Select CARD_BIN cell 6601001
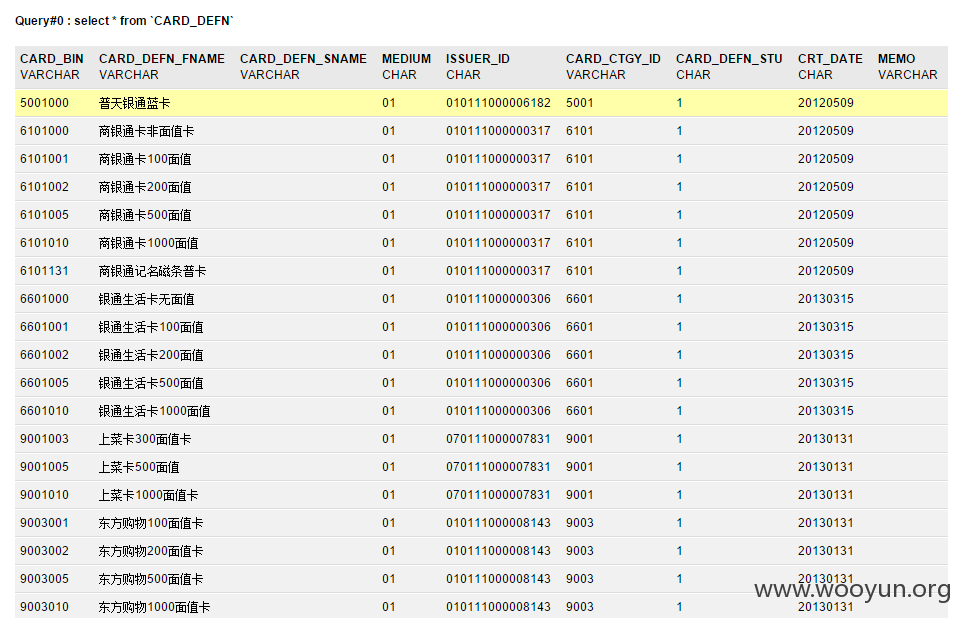960x618 pixels. [x=44, y=327]
